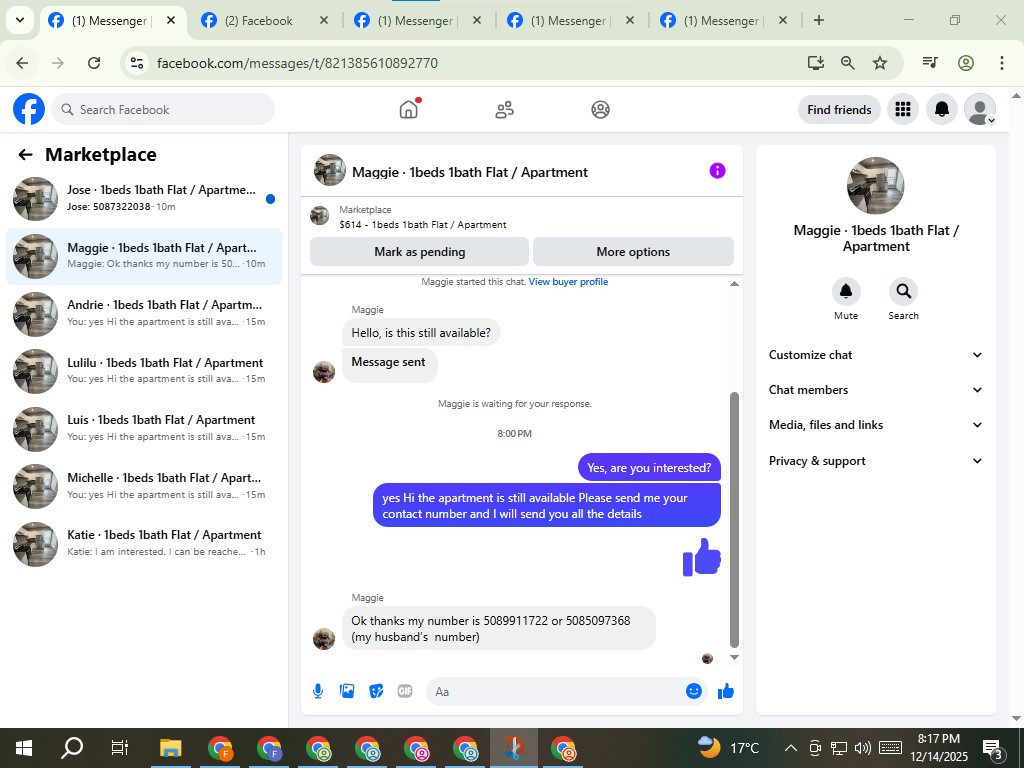Expand Customize chat section
1024x768 pixels.
876,355
